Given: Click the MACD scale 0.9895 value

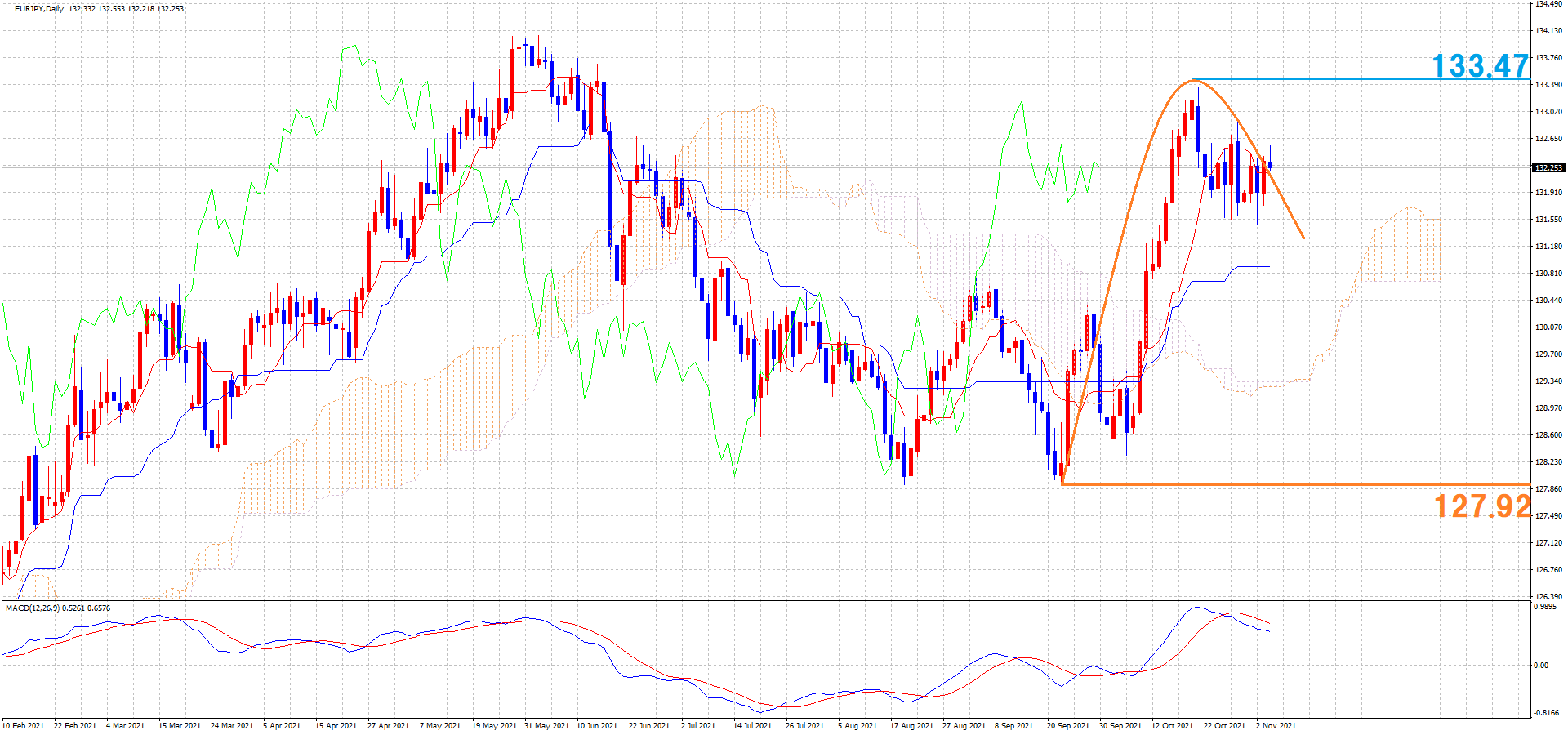Looking at the screenshot, I should [x=1544, y=607].
